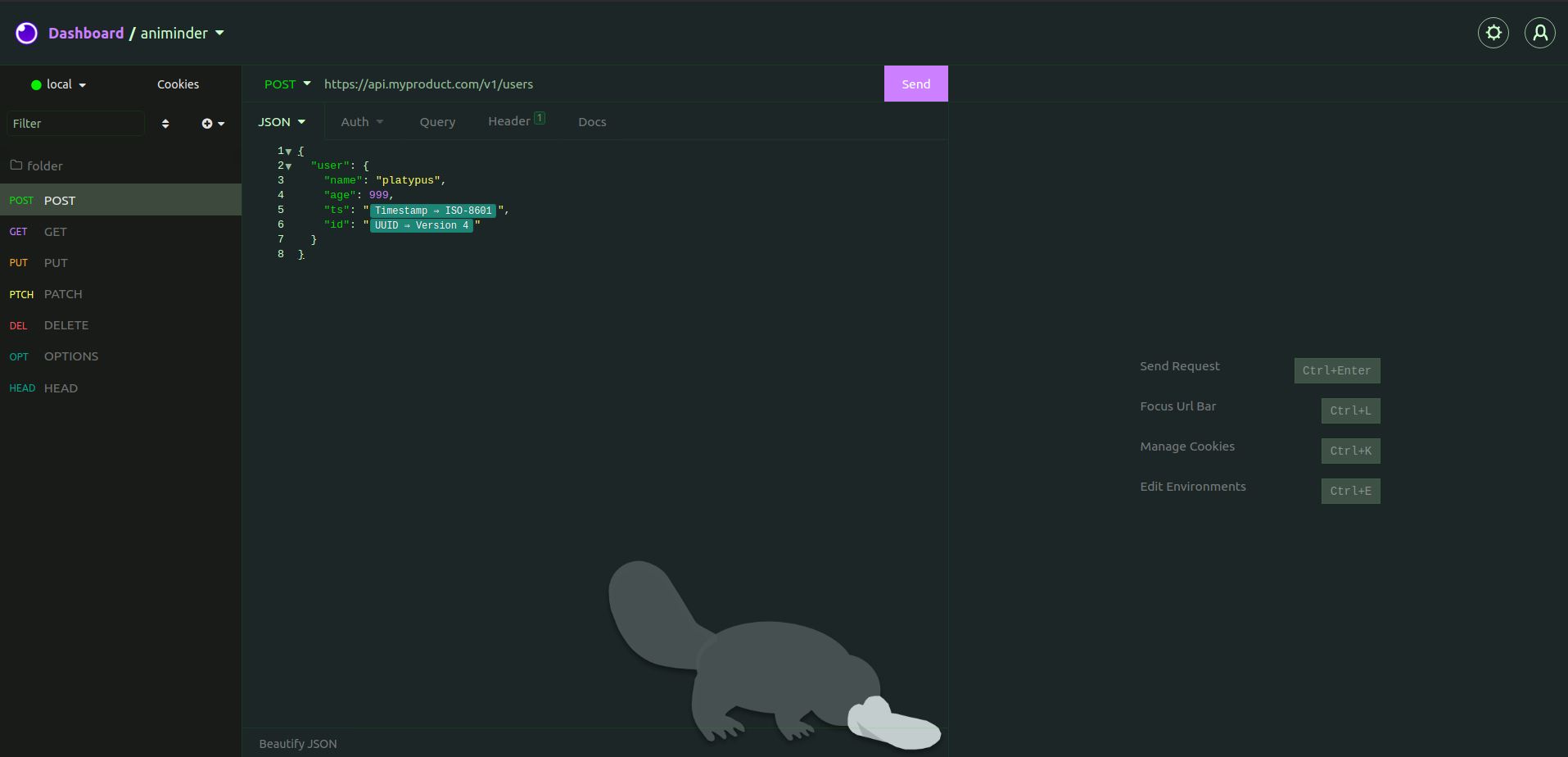Select the HEAD request in sidebar

coord(120,388)
